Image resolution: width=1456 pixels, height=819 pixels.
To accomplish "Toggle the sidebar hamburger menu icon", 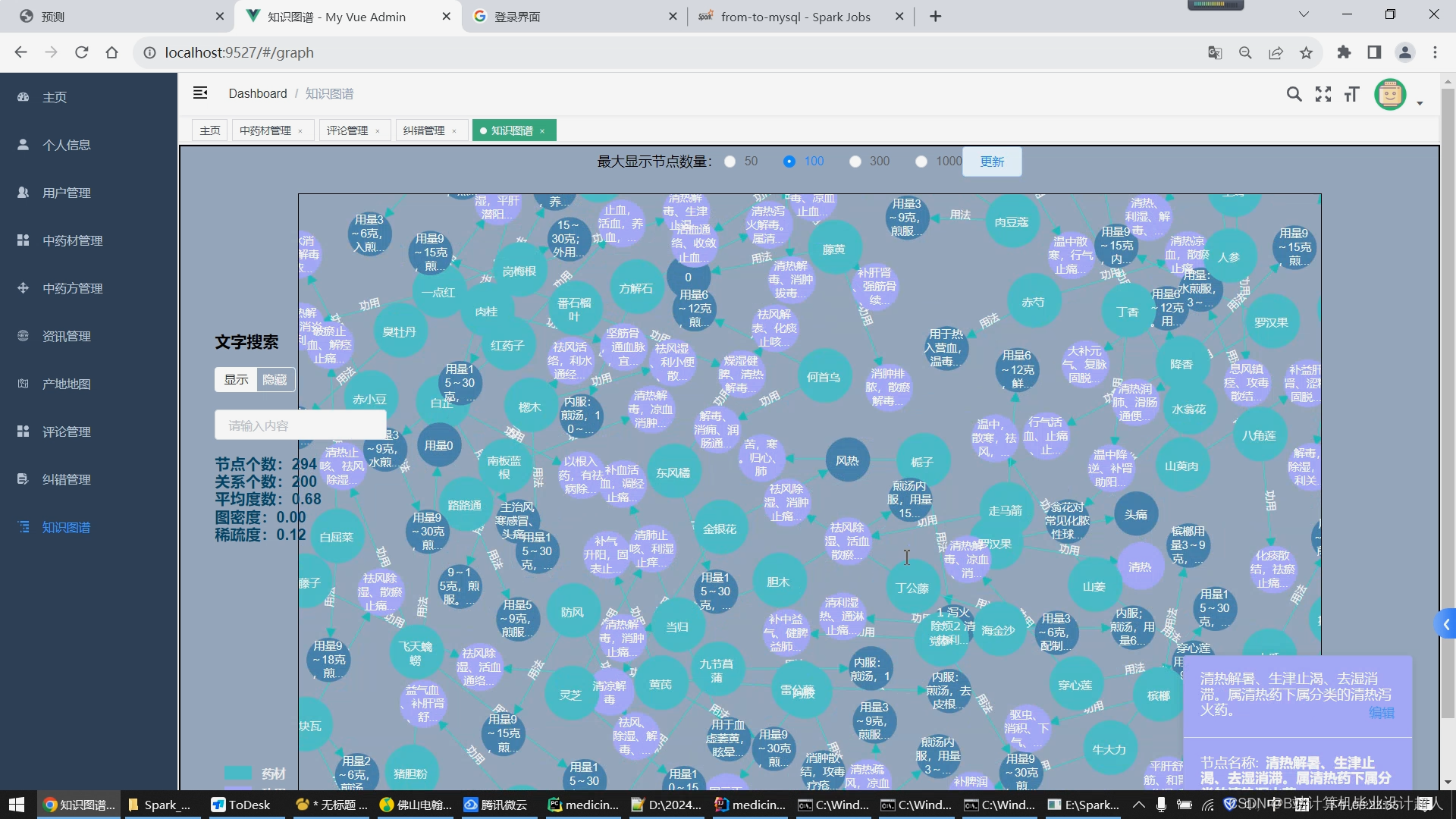I will point(200,93).
